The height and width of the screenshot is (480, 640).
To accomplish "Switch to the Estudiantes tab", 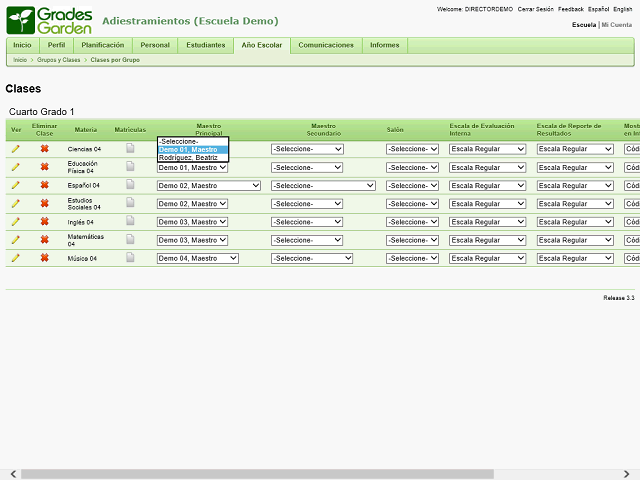I will coord(206,45).
